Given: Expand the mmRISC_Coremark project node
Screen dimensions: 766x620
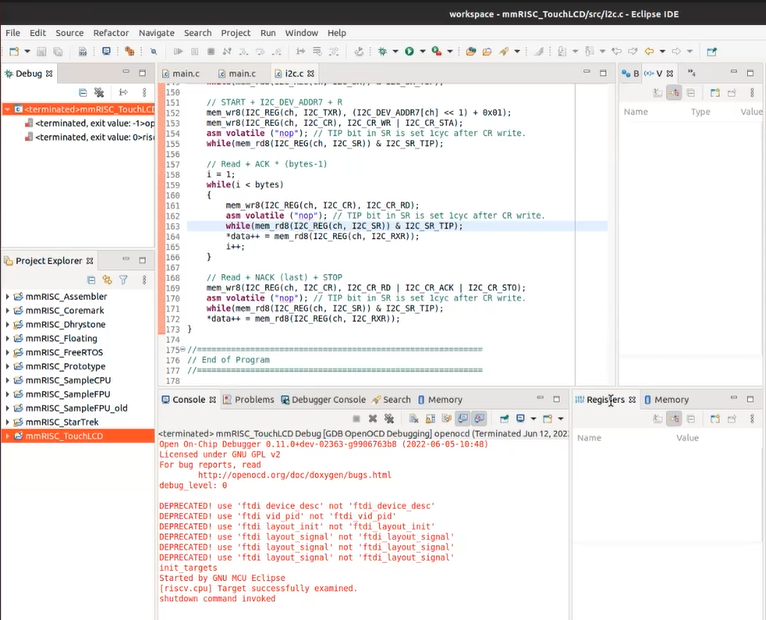Looking at the screenshot, I should (x=8, y=311).
